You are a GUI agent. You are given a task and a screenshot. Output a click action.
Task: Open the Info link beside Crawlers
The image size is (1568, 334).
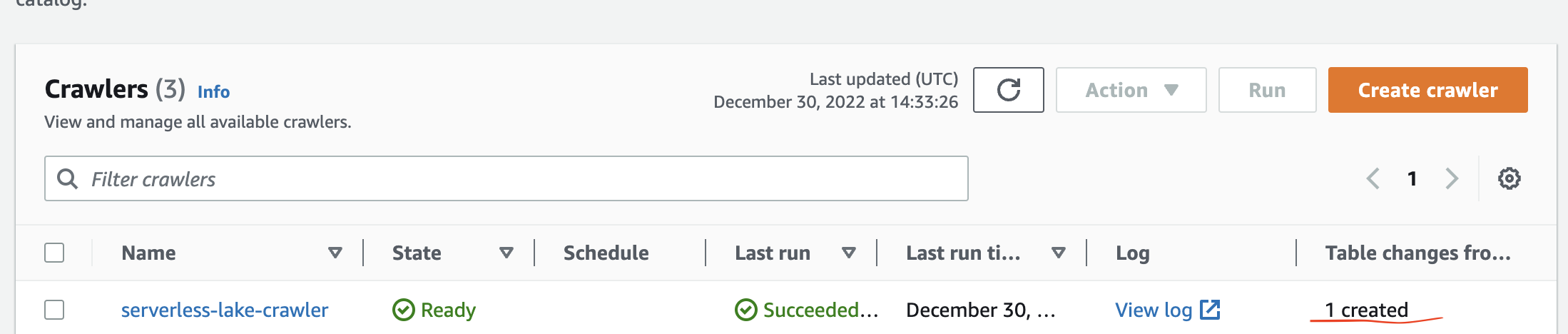(213, 92)
